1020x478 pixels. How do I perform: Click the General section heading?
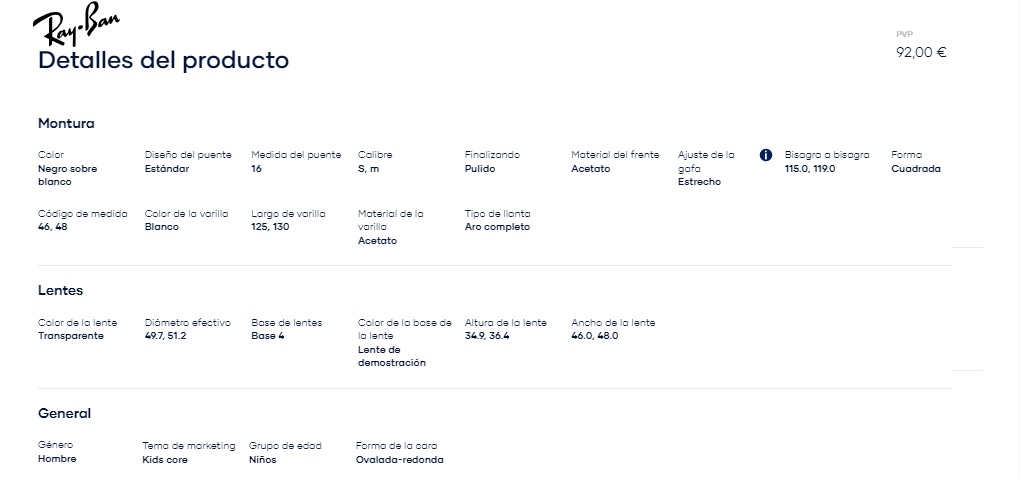[64, 414]
